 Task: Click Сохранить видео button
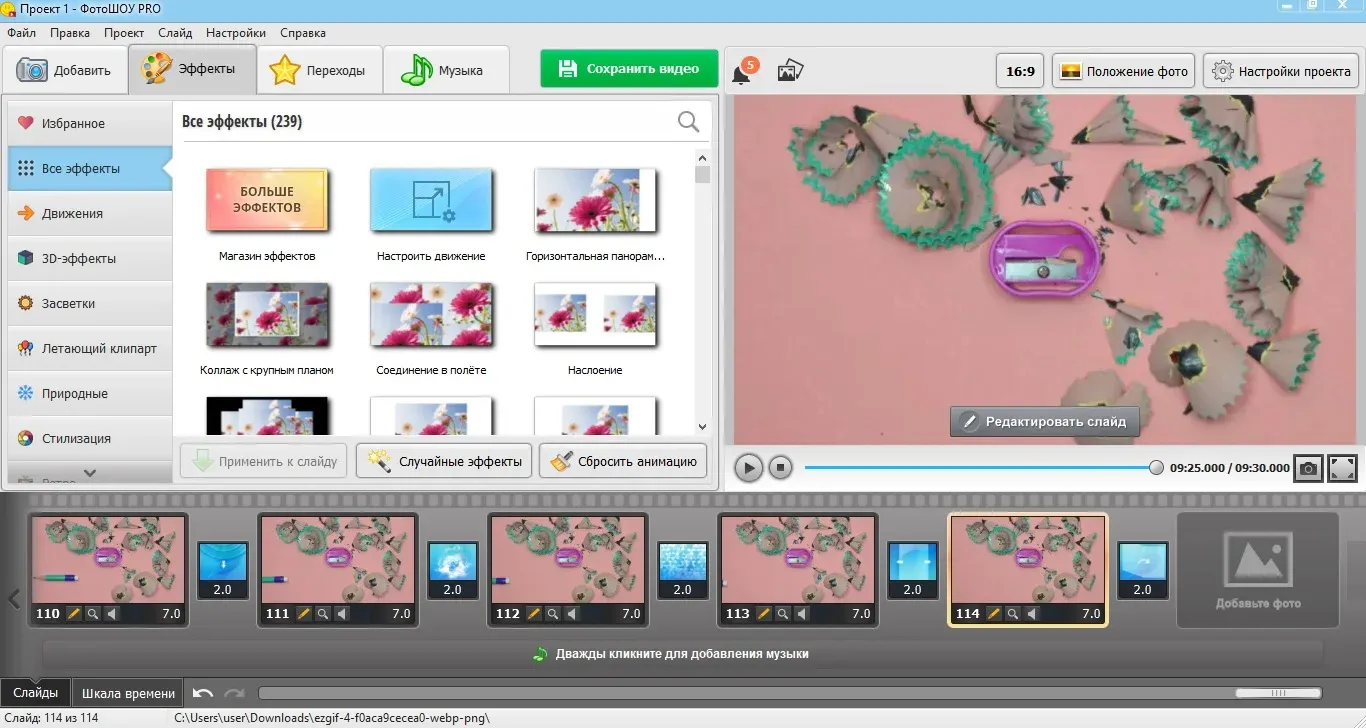(629, 69)
